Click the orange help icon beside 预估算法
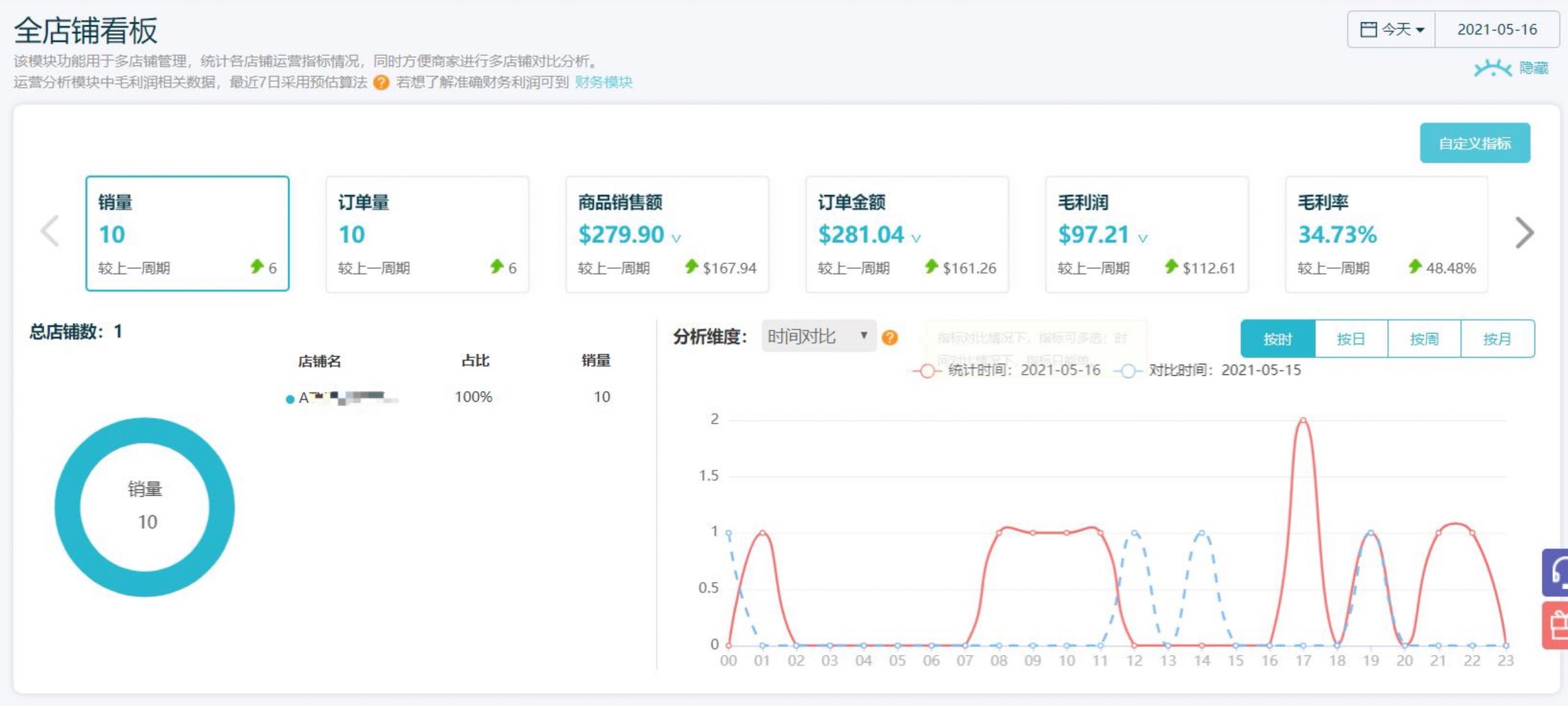Image resolution: width=1568 pixels, height=706 pixels. 381,82
